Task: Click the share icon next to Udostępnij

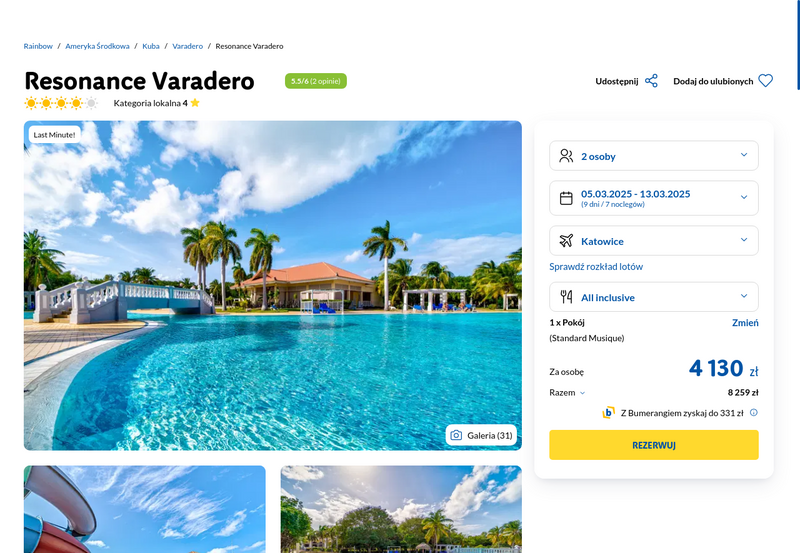Action: 651,81
